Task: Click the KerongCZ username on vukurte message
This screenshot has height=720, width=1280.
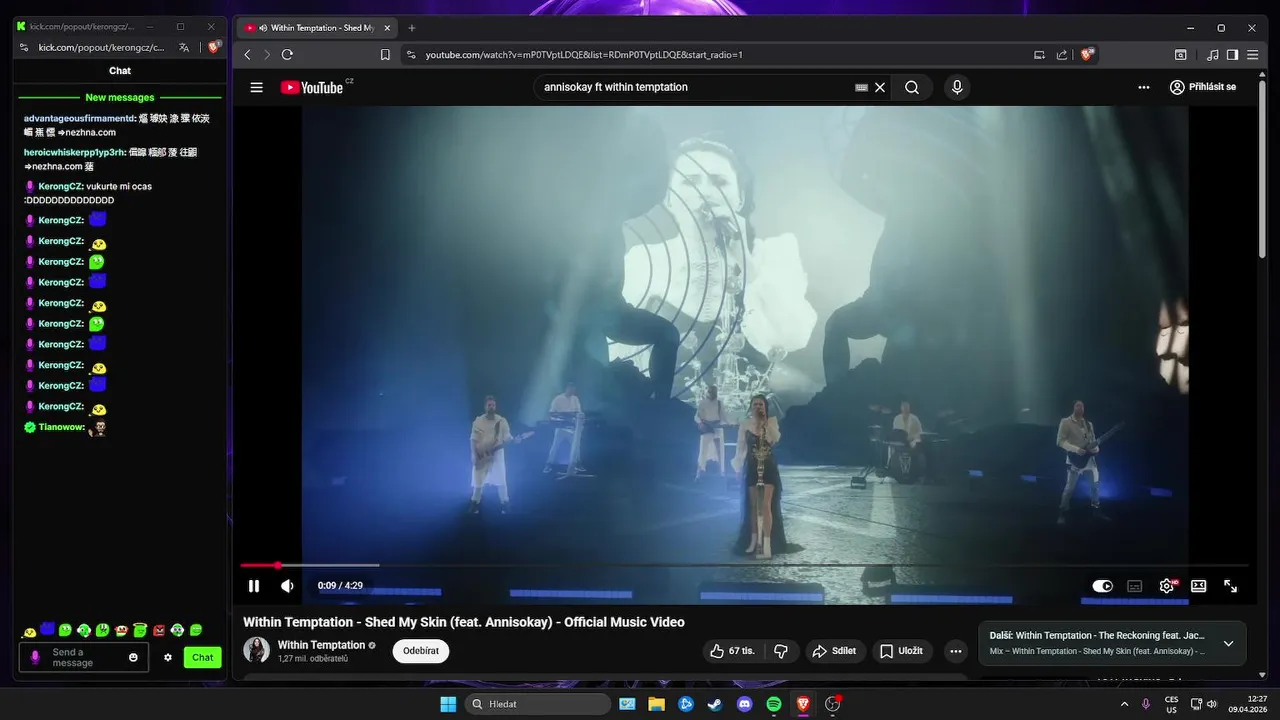Action: pos(60,186)
